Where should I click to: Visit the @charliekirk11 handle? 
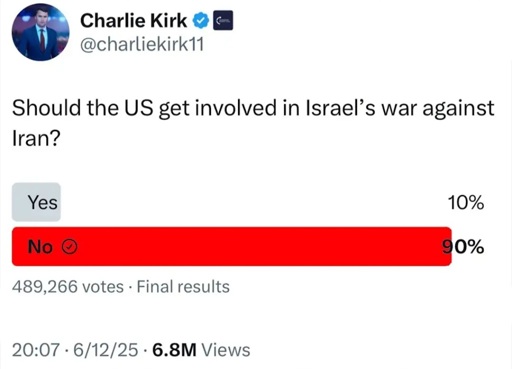tap(142, 44)
